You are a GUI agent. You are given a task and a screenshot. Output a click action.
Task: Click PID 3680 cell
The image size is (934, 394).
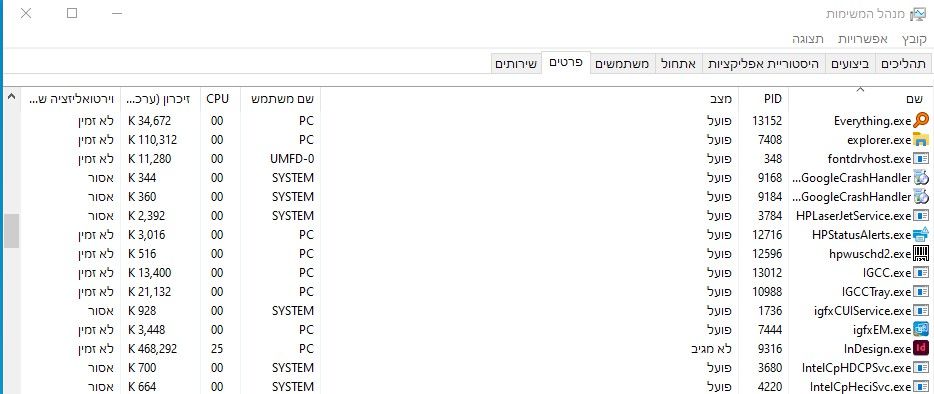pyautogui.click(x=770, y=368)
